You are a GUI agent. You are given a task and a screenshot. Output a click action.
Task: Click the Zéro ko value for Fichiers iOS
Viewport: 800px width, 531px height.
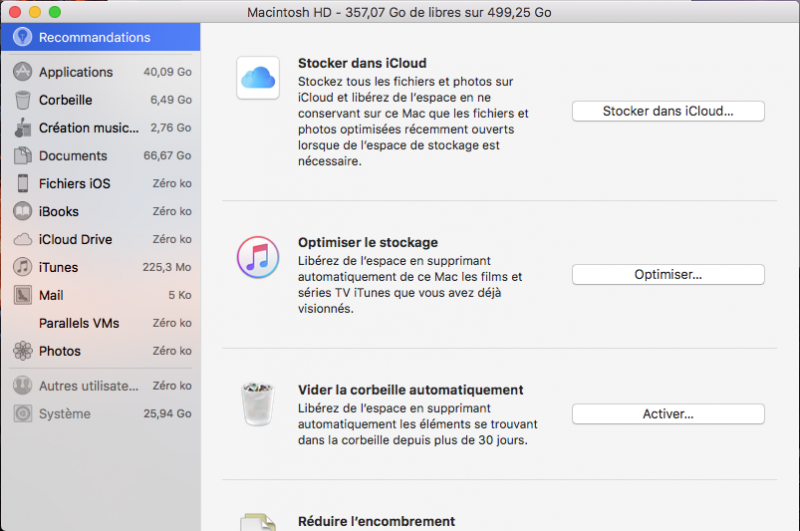click(x=172, y=183)
